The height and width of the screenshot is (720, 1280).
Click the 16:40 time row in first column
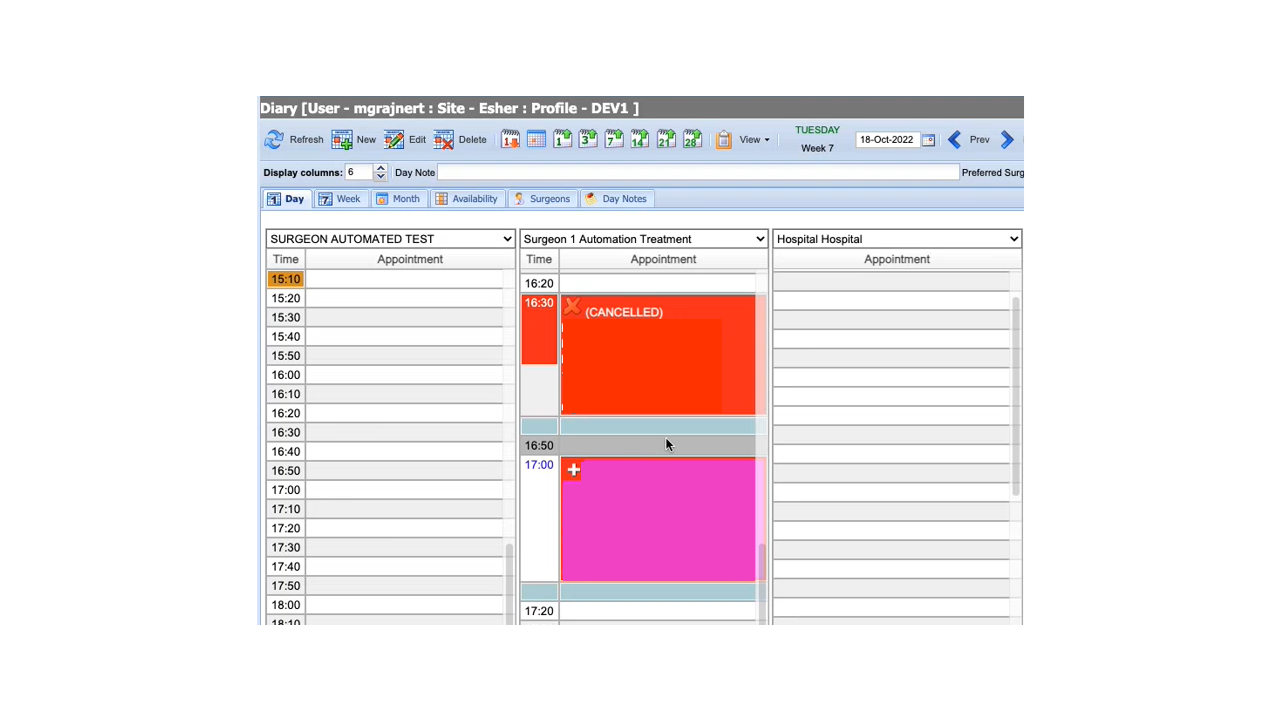(385, 451)
